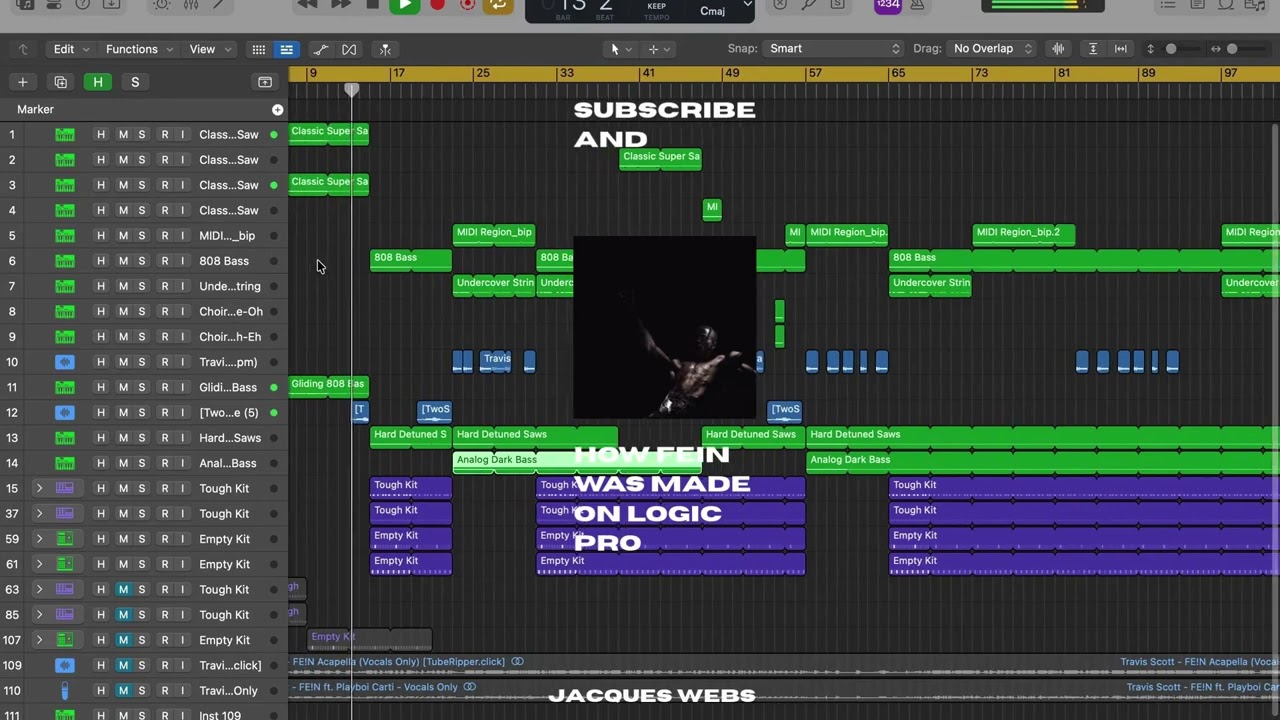Open the Snap Smart dropdown
Viewport: 1280px width, 720px height.
tap(832, 49)
